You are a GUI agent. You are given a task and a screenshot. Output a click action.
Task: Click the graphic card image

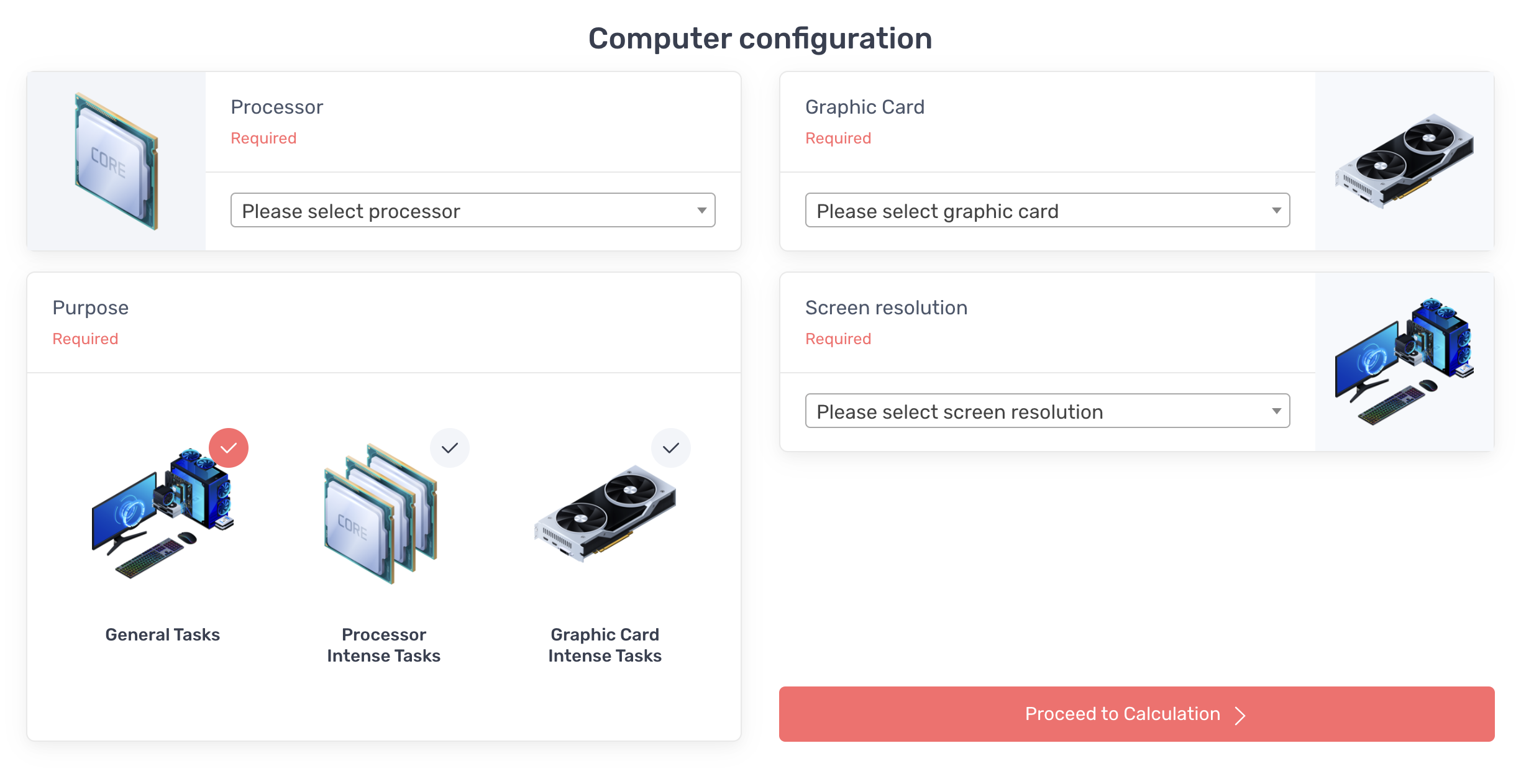pos(1404,161)
